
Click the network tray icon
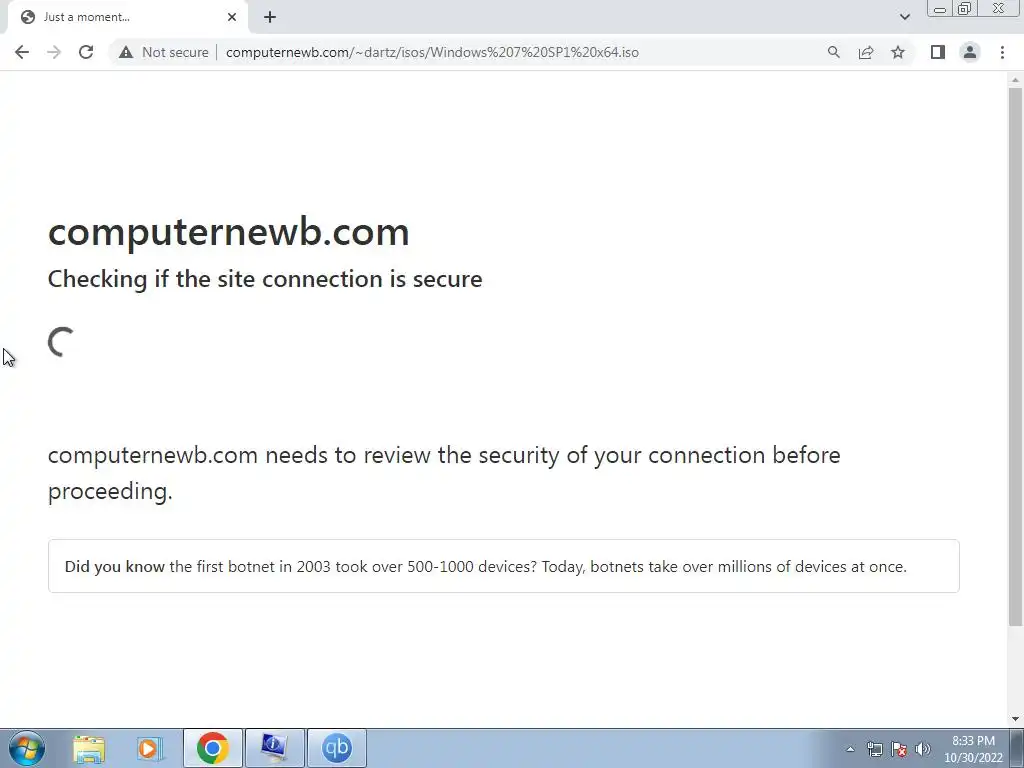pyautogui.click(x=874, y=749)
